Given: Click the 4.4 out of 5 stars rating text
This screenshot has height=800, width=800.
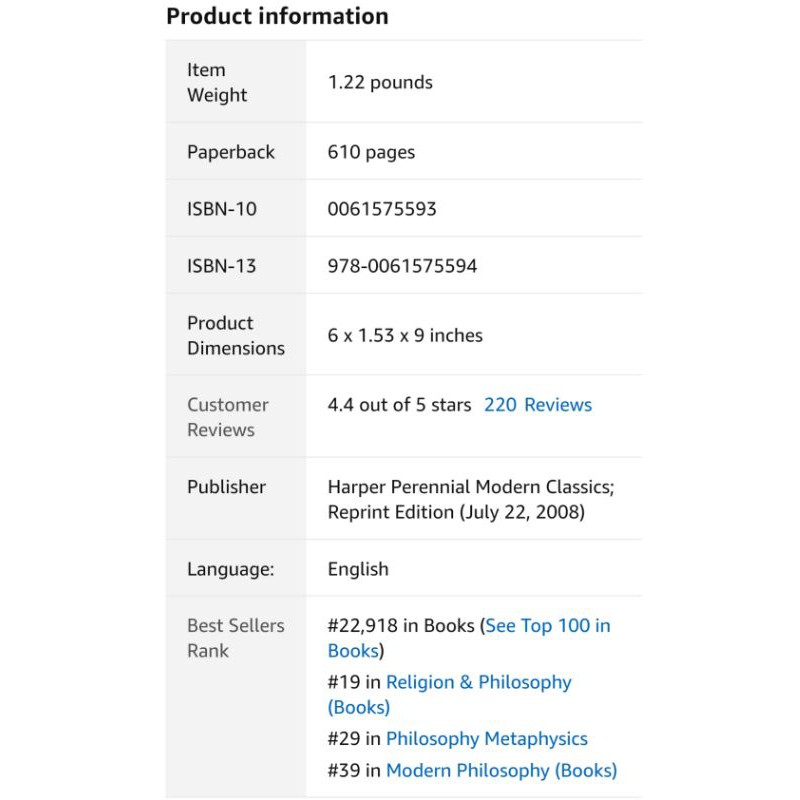Looking at the screenshot, I should (x=399, y=405).
